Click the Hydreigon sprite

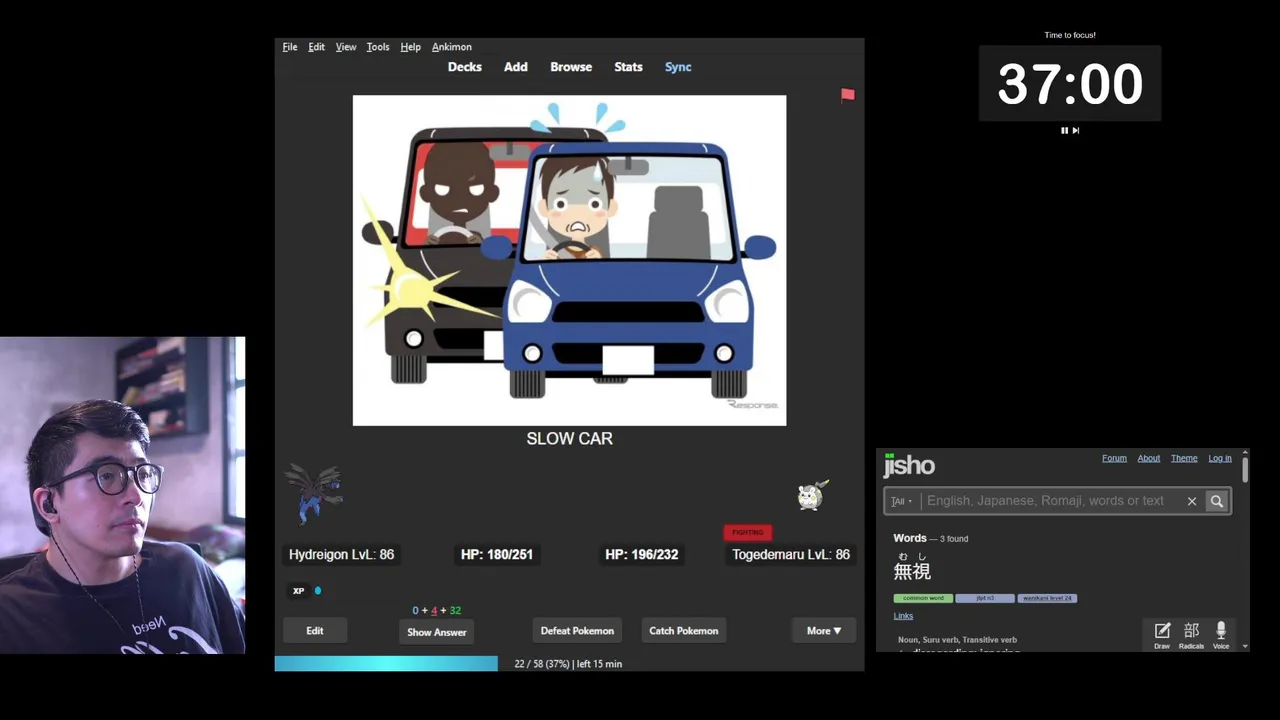coord(314,493)
